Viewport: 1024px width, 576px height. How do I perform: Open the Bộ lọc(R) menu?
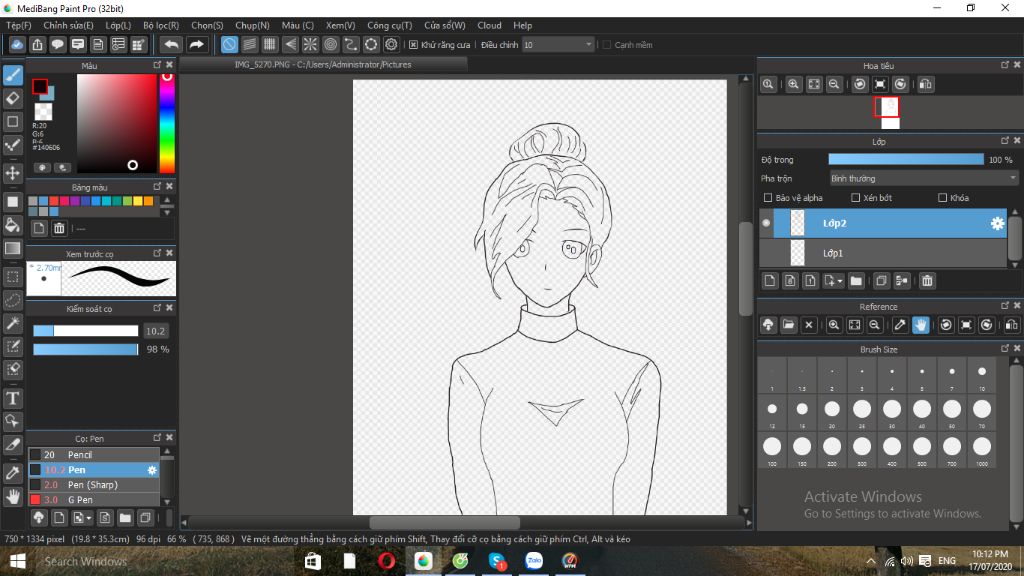[161, 25]
